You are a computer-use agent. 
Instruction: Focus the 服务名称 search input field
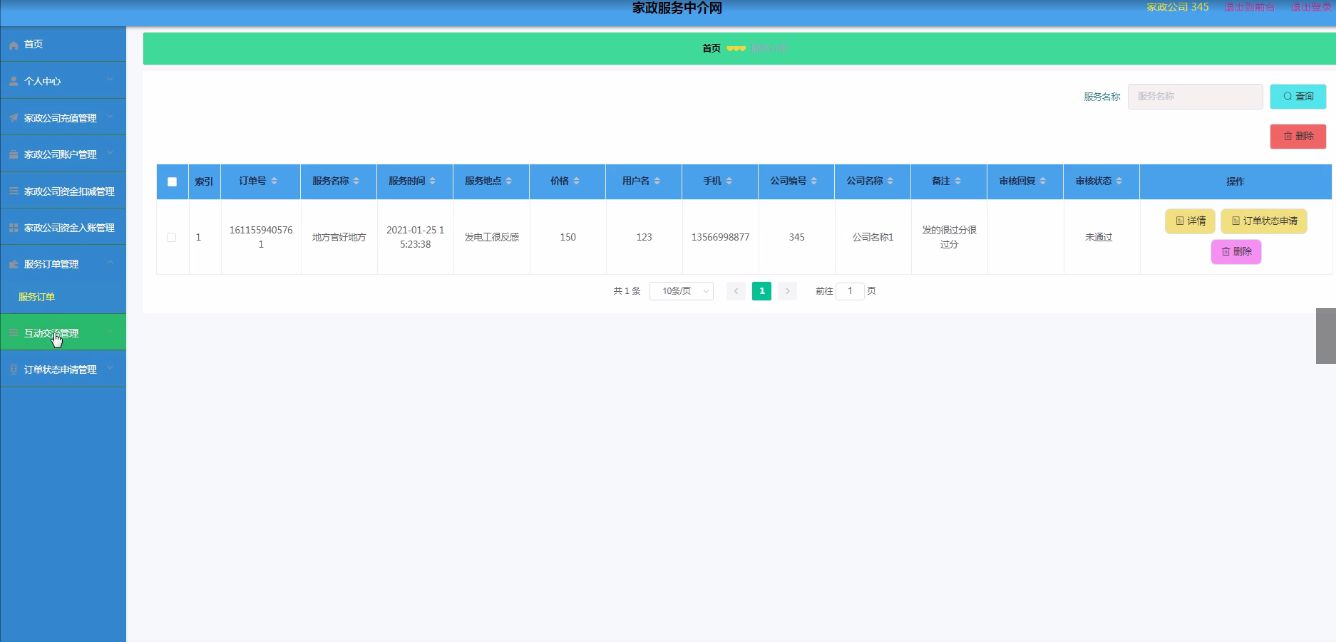1195,96
